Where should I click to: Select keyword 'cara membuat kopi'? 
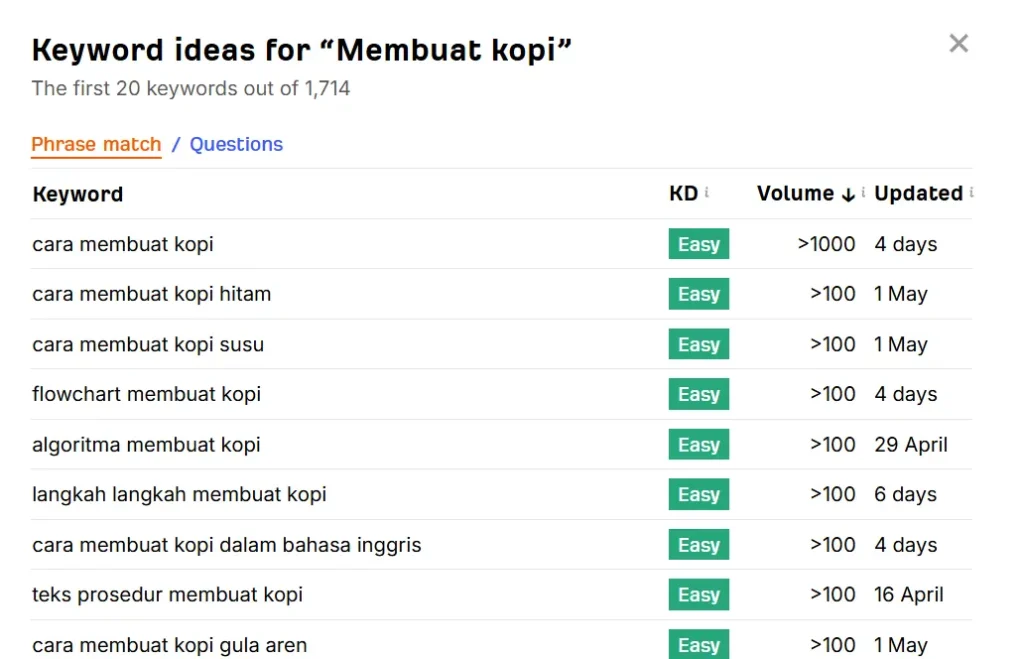[123, 244]
